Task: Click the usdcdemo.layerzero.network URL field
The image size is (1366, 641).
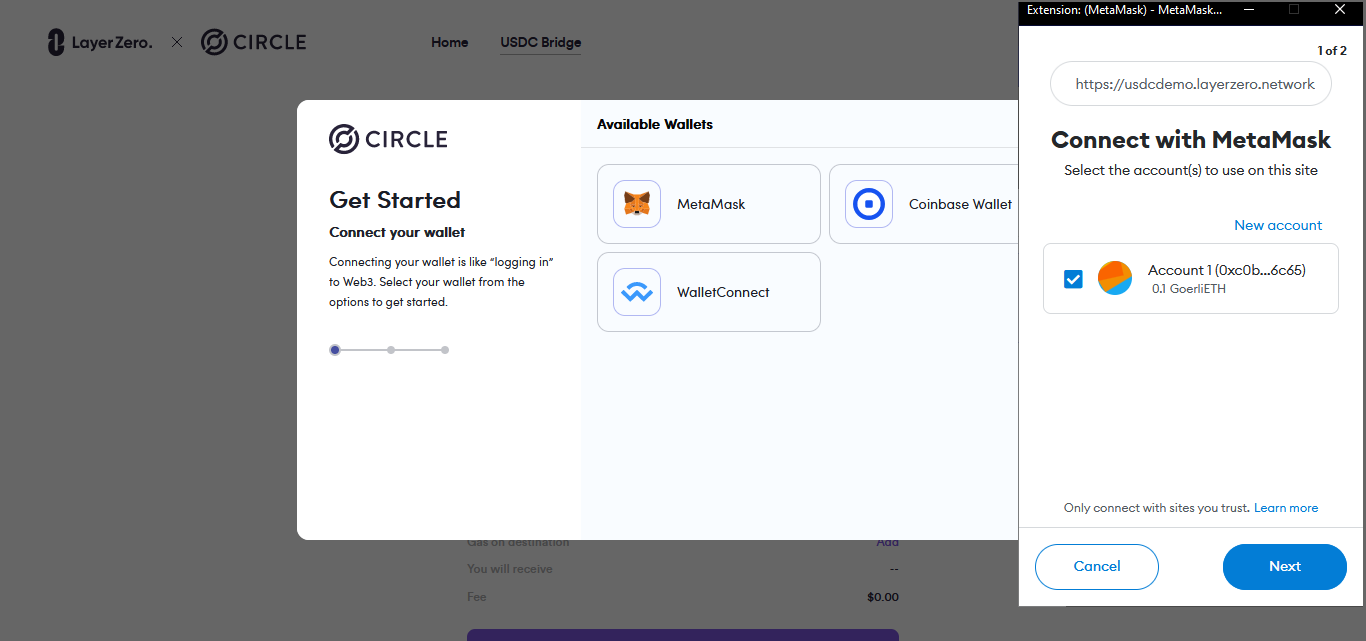Action: (1190, 85)
